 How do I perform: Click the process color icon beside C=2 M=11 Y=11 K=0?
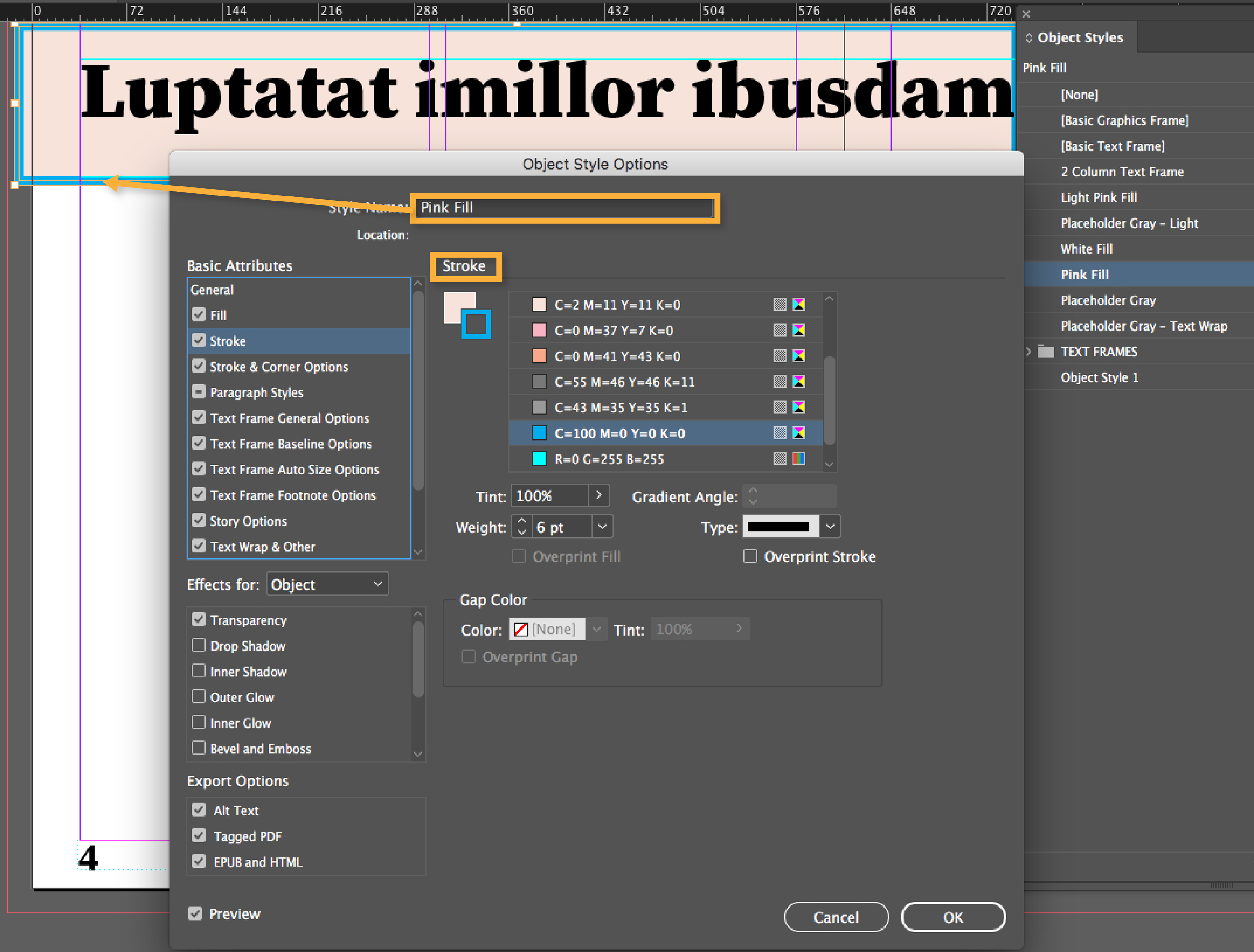coord(780,304)
